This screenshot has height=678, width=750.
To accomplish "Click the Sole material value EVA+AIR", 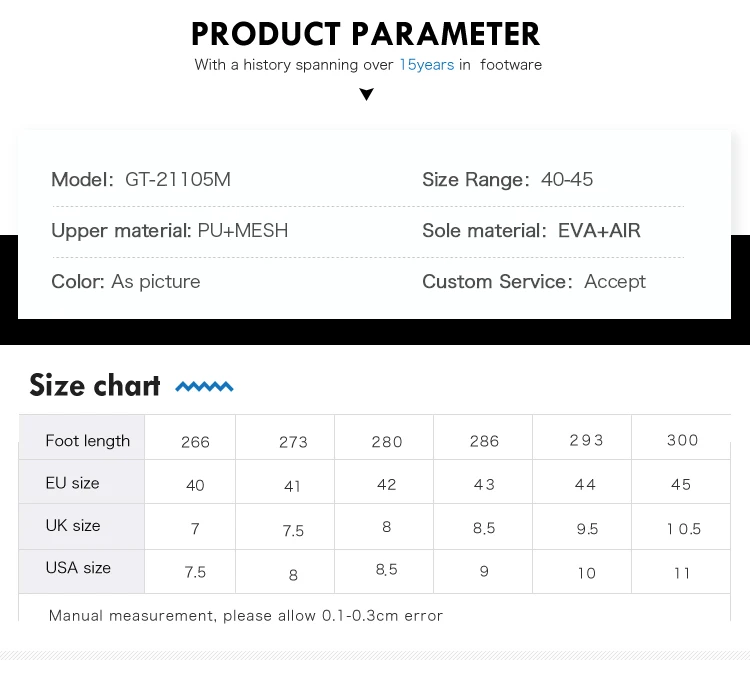I will 599,231.
